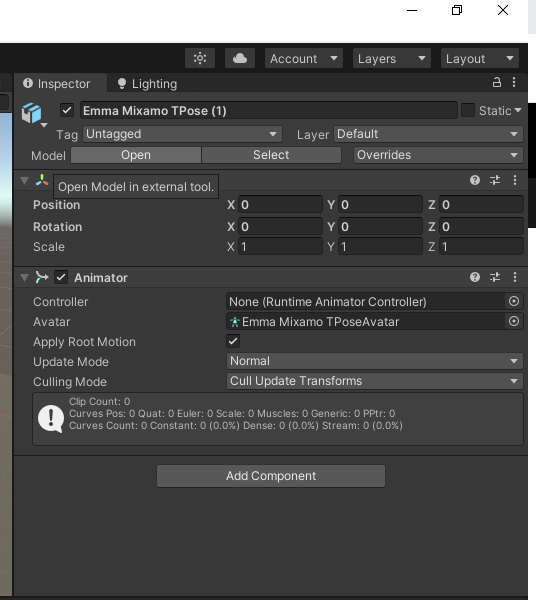Open Animator presets slider icon
The image size is (536, 600).
tap(495, 277)
